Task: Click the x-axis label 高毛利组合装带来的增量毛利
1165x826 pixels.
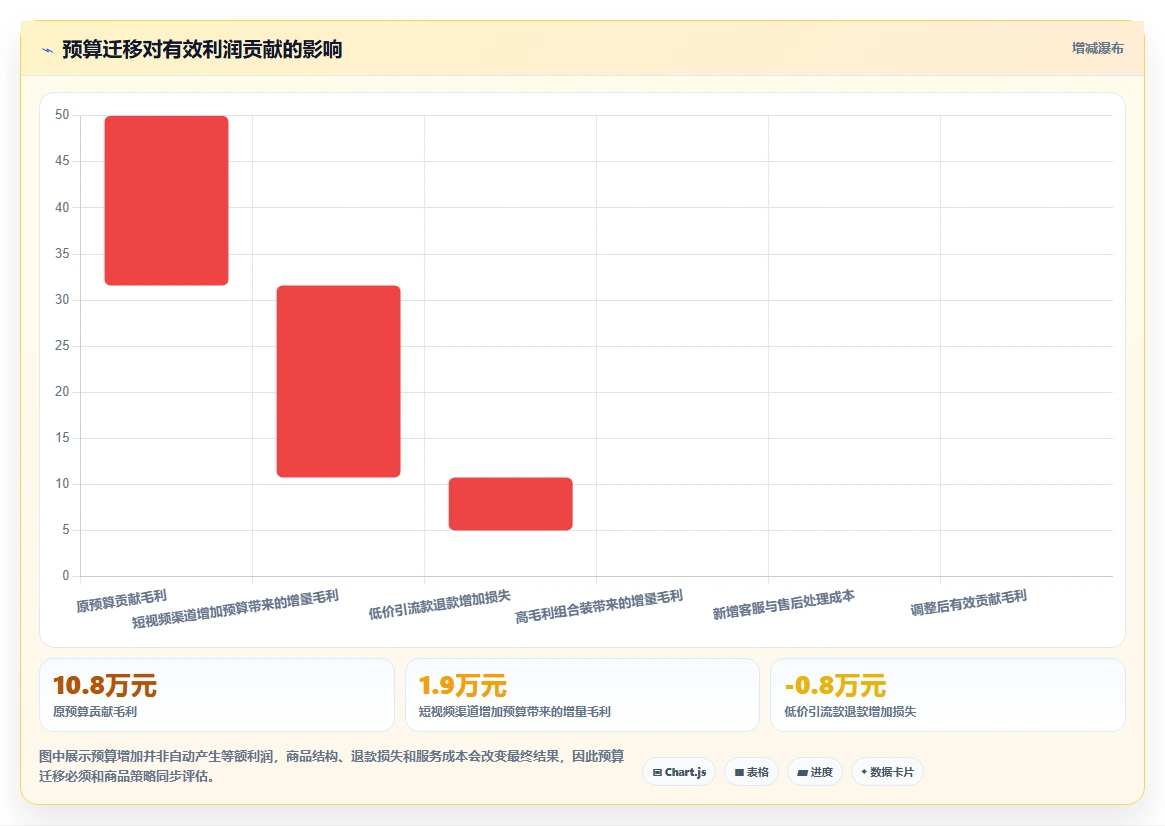Action: click(x=599, y=607)
